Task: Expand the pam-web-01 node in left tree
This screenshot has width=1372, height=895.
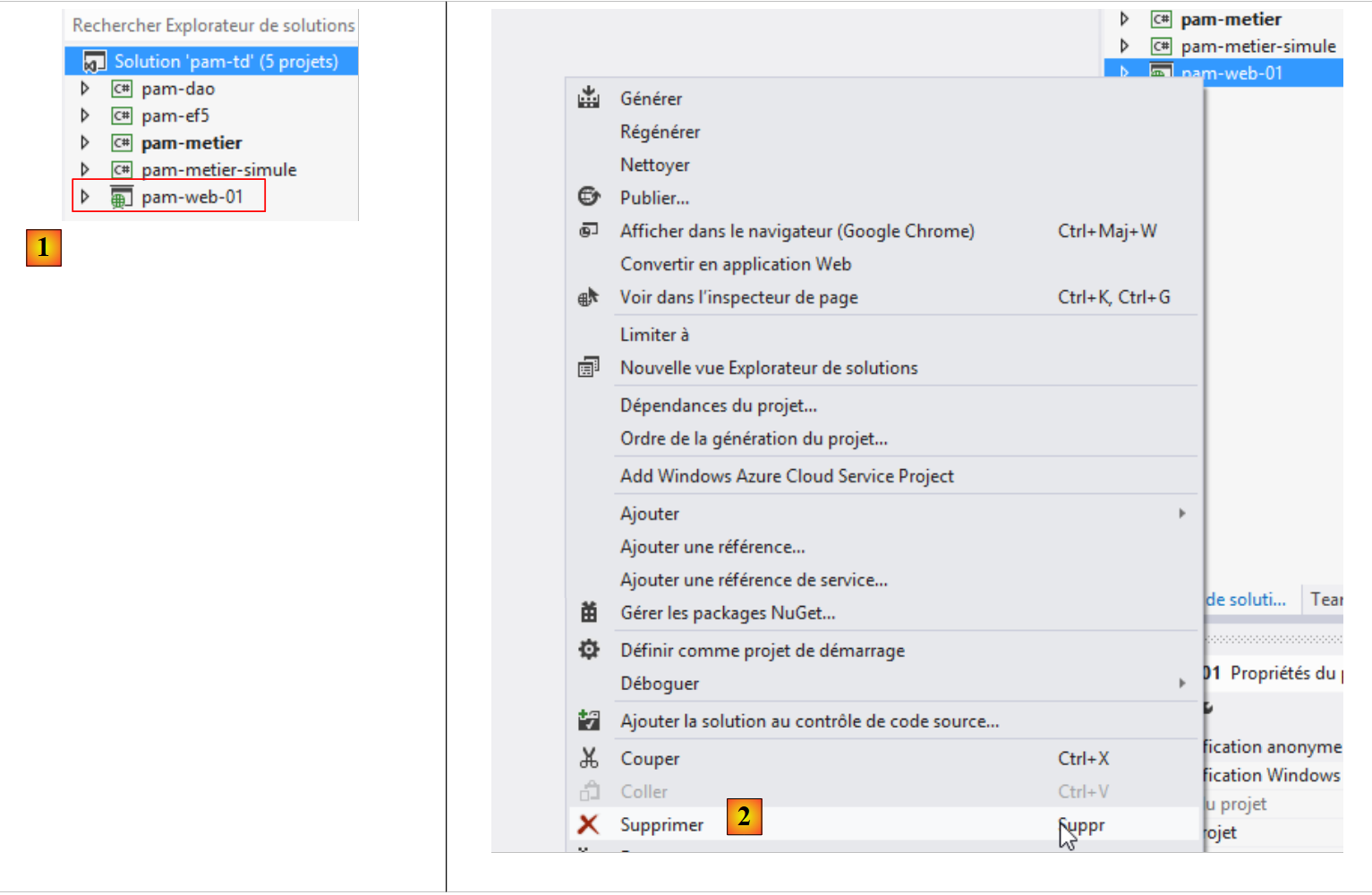Action: pos(85,197)
